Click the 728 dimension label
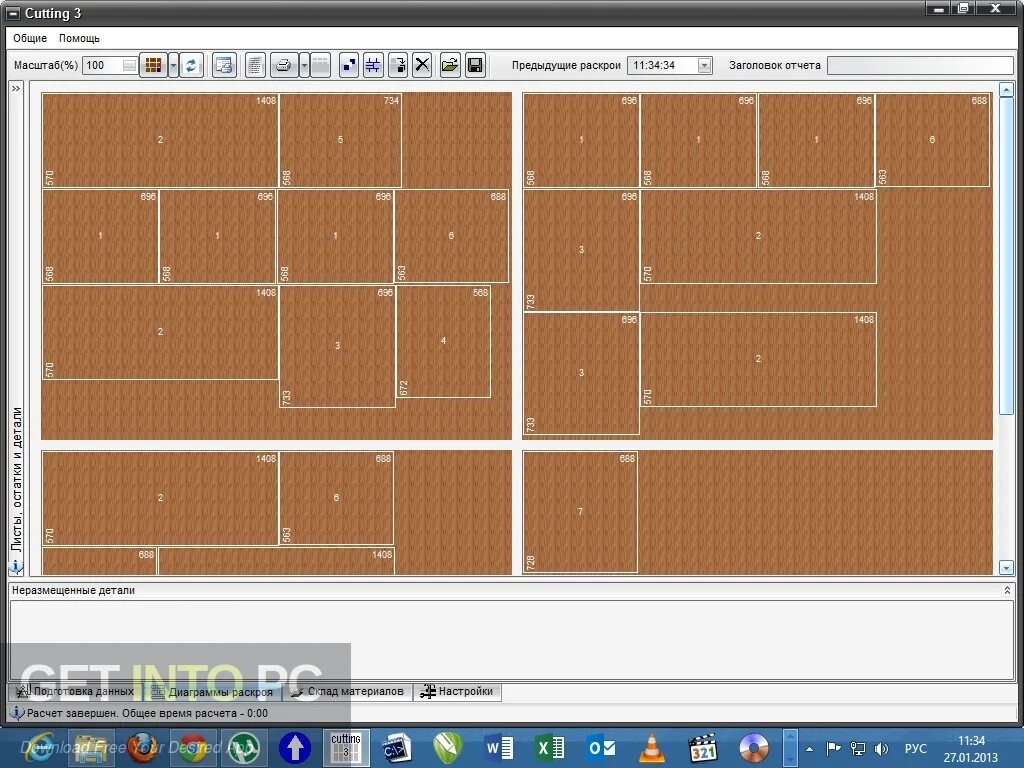The width and height of the screenshot is (1024, 768). tap(530, 562)
